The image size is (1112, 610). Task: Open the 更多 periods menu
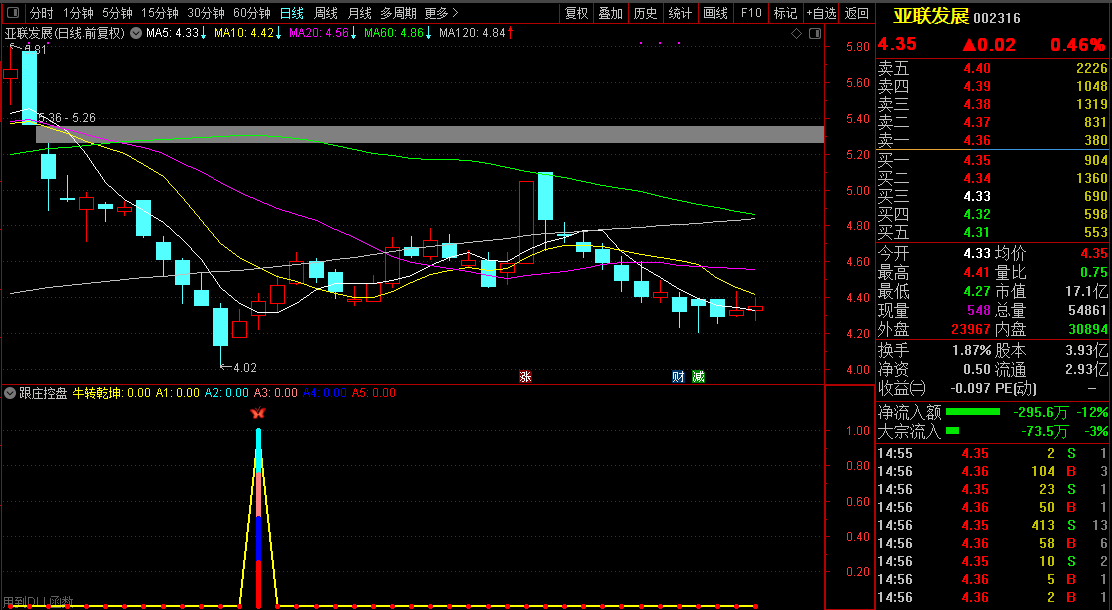(x=440, y=13)
